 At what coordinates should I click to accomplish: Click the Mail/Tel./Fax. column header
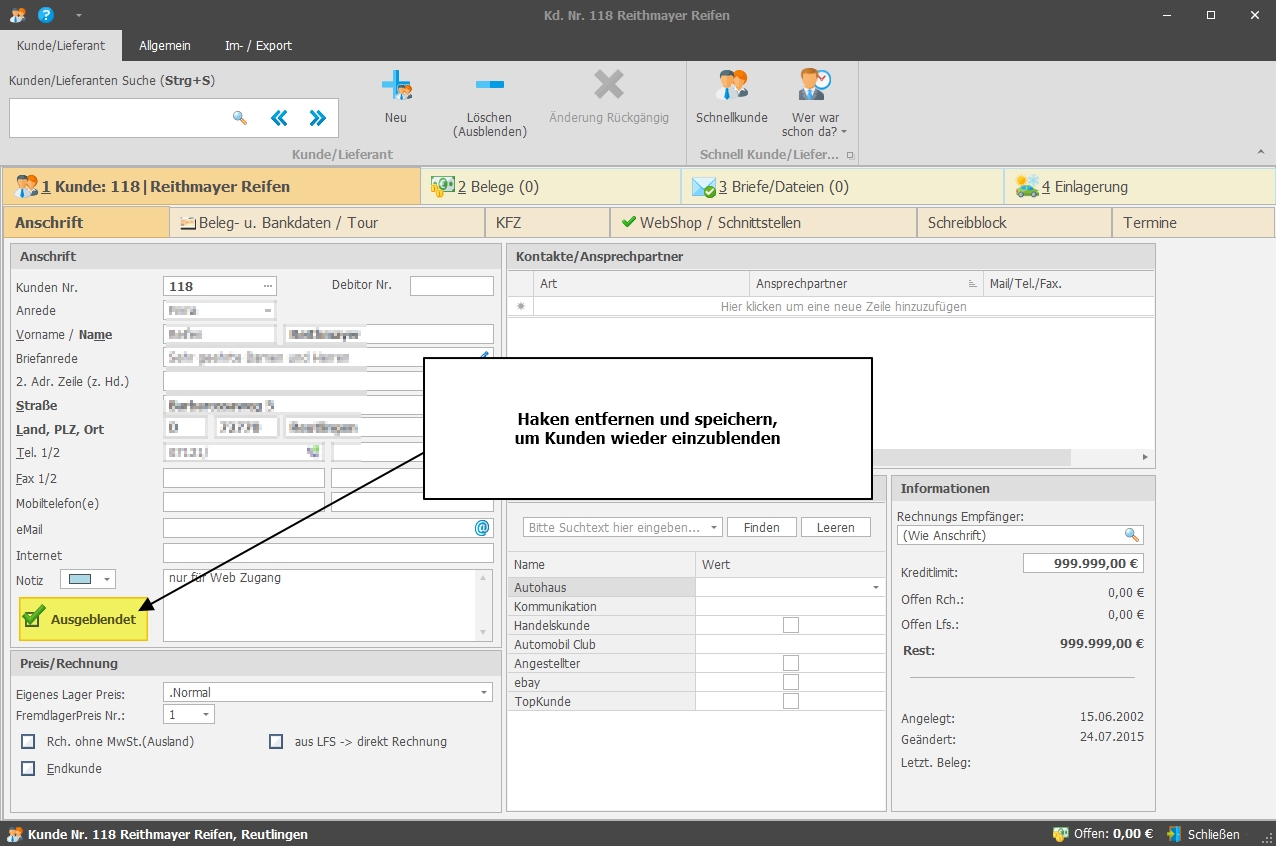[1069, 283]
